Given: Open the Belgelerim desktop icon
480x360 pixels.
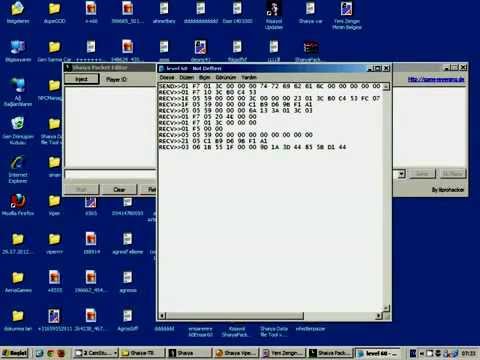Looking at the screenshot, I should [x=18, y=12].
